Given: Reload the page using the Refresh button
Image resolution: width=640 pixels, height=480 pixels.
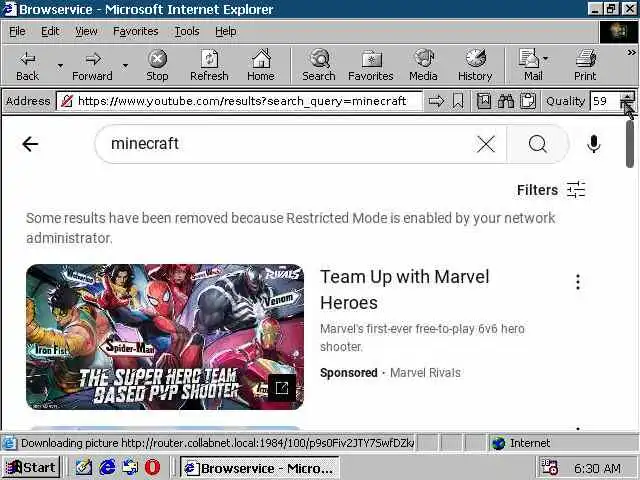Looking at the screenshot, I should [x=209, y=66].
